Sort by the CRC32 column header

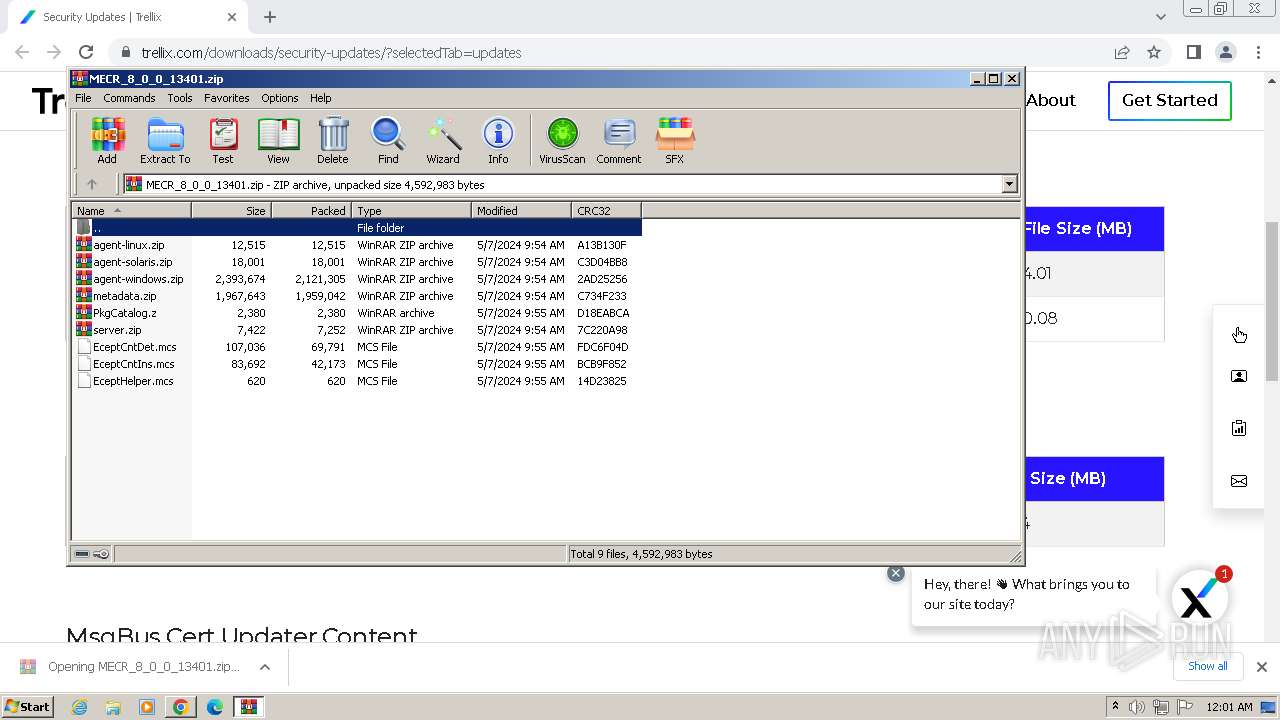click(606, 210)
